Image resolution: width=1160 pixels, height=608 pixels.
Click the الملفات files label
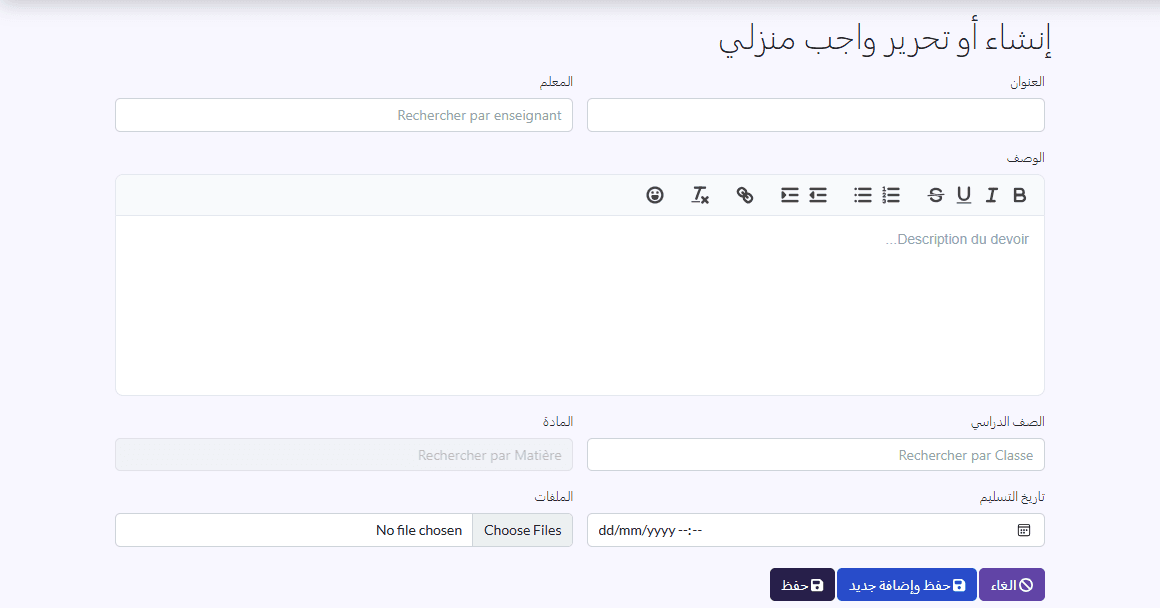point(554,497)
